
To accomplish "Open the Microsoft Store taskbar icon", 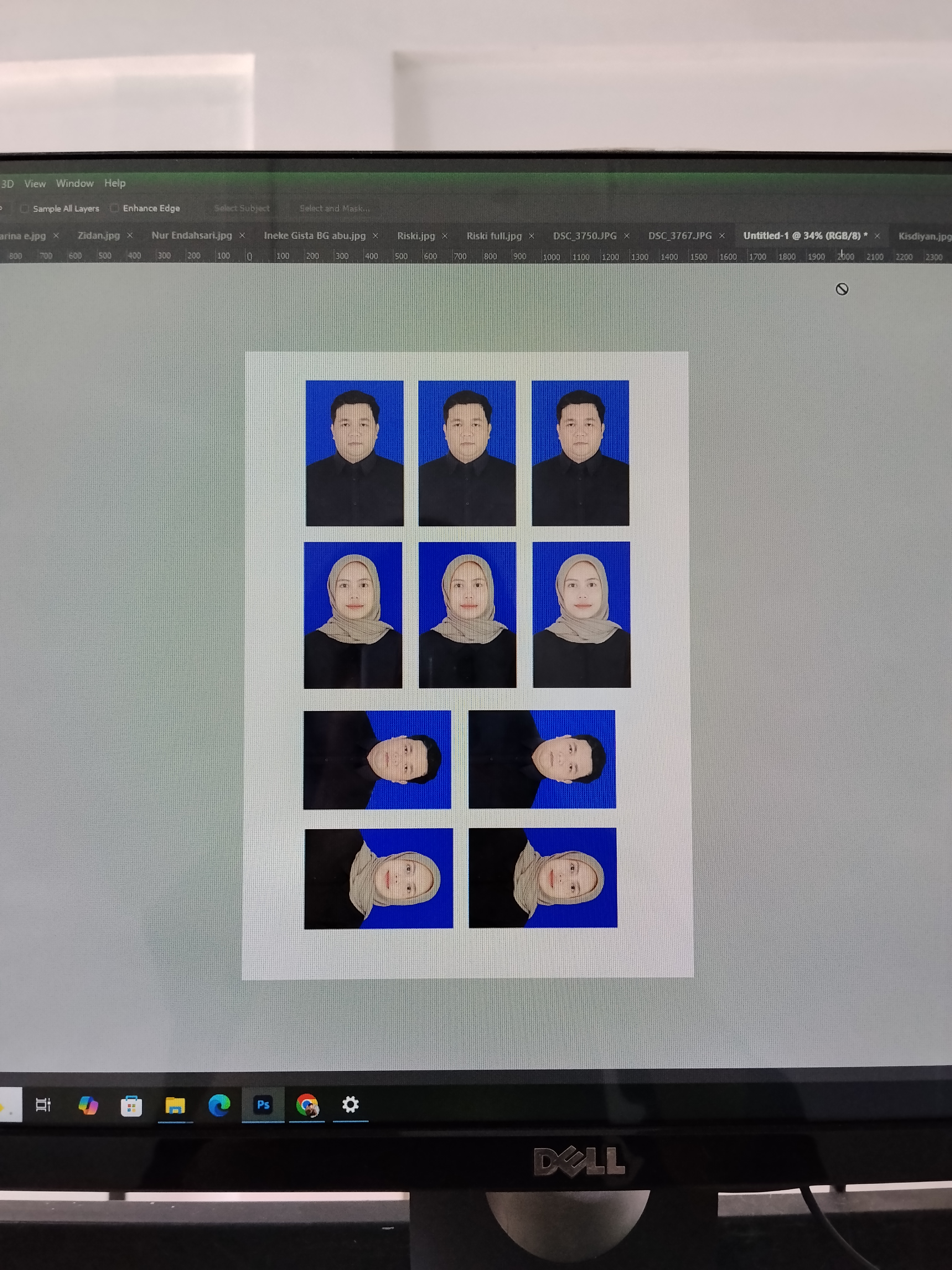I will pos(131,1105).
